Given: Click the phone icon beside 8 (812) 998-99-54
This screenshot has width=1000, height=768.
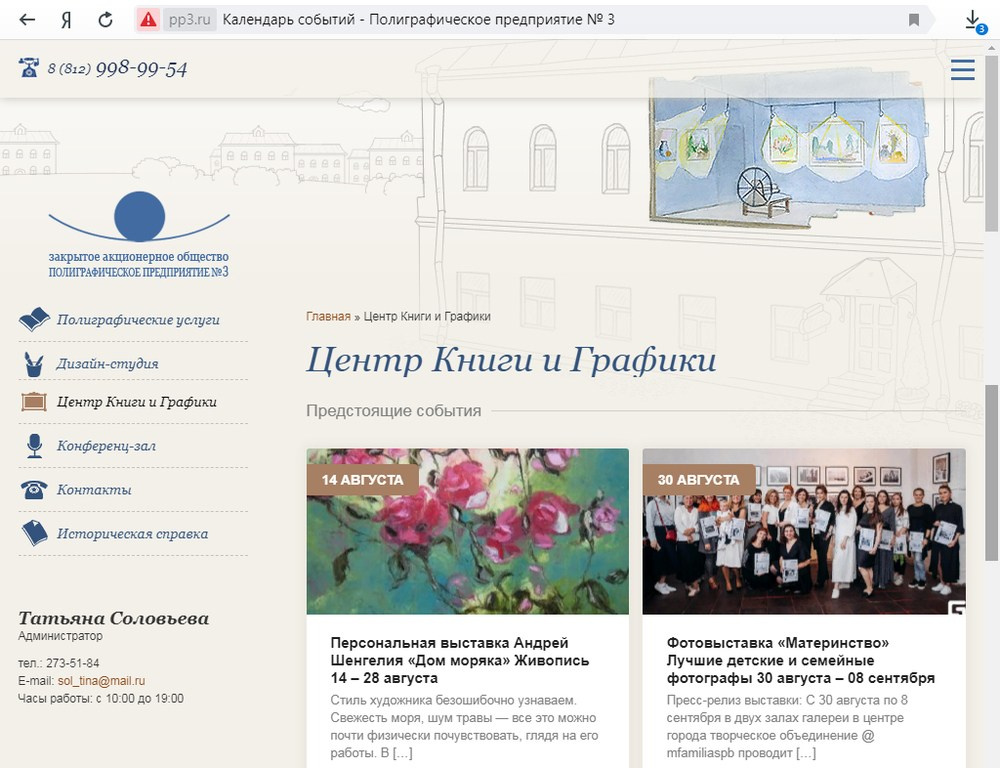Looking at the screenshot, I should (x=25, y=67).
